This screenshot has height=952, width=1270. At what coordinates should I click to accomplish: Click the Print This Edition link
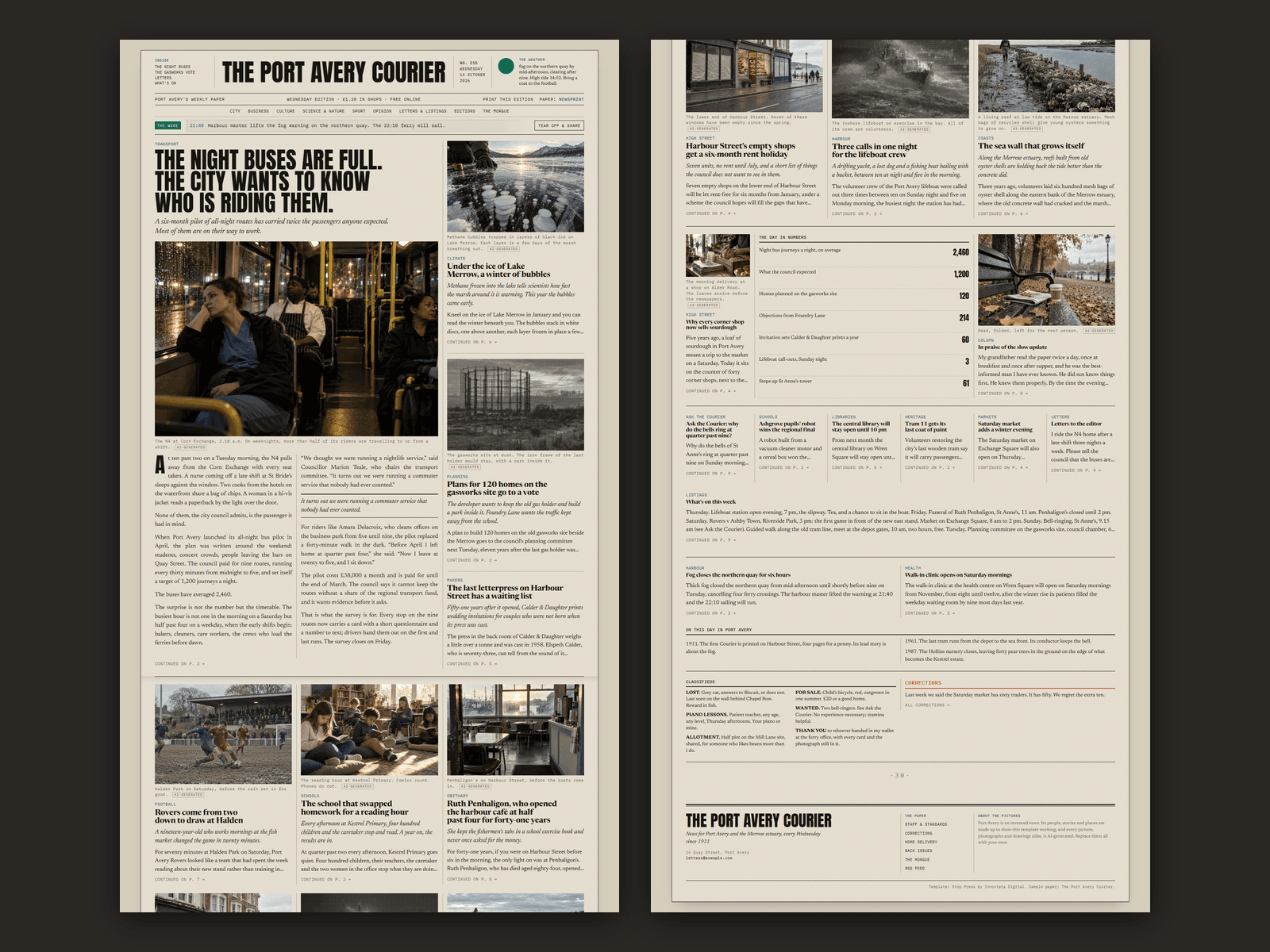pyautogui.click(x=508, y=99)
